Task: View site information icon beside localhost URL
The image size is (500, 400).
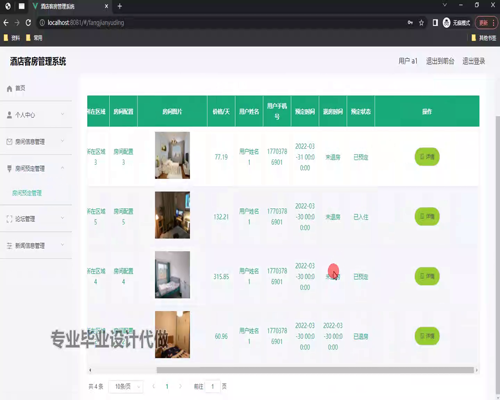Action: coord(42,23)
